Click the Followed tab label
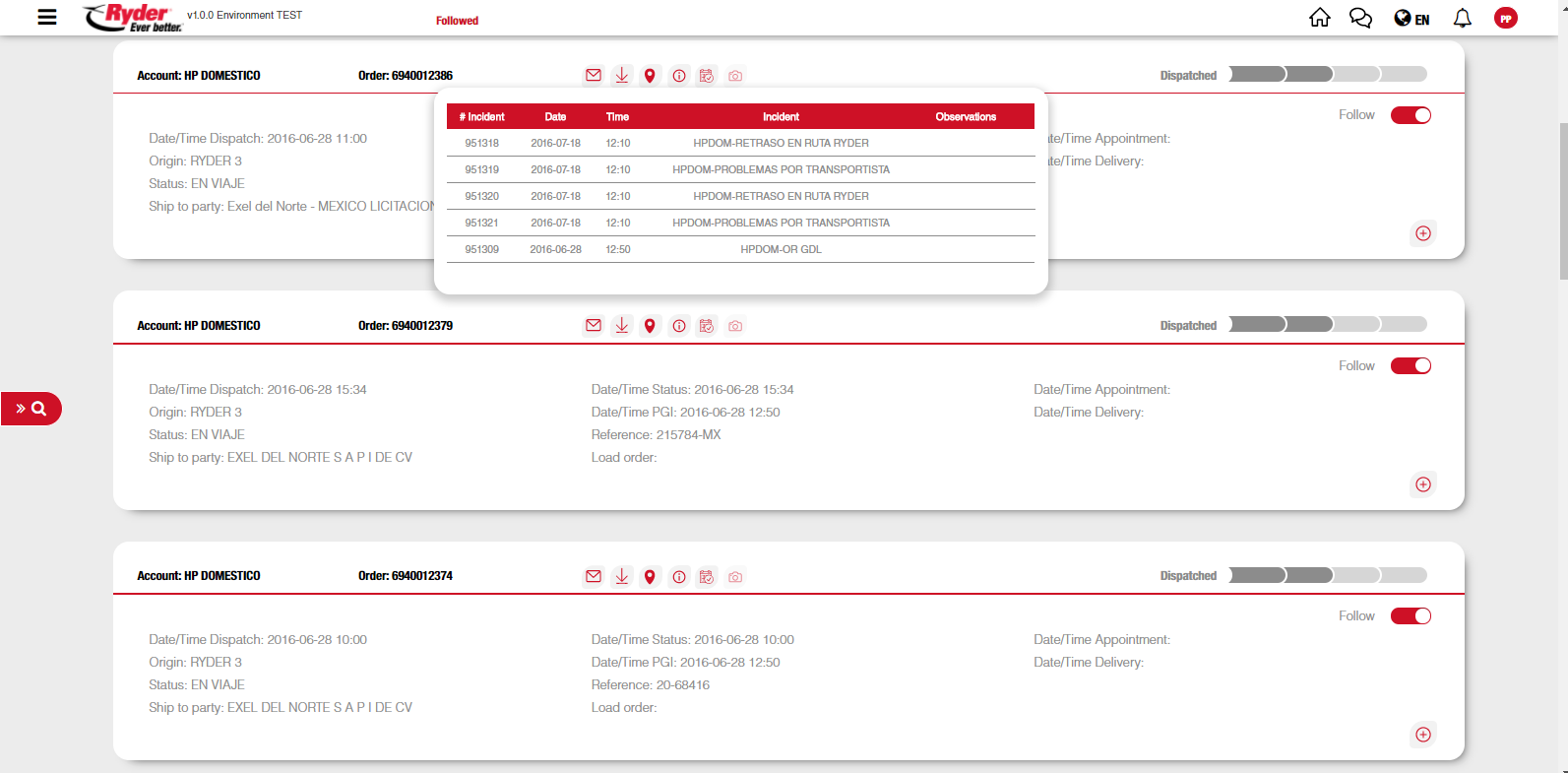Viewport: 1568px width, 773px height. (x=457, y=21)
